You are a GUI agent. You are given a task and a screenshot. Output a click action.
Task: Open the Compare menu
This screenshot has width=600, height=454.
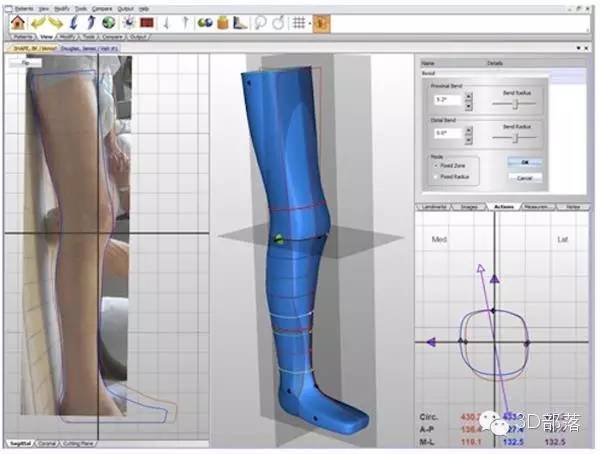102,8
